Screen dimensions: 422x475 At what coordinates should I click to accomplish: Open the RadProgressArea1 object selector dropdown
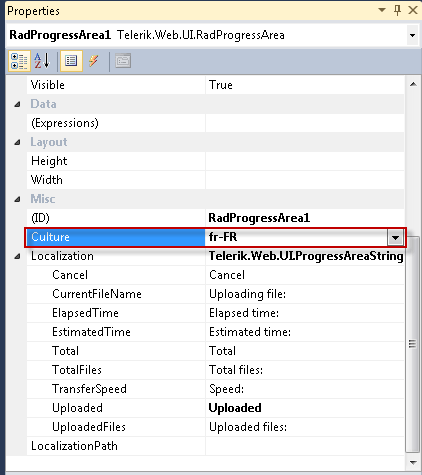[x=412, y=35]
